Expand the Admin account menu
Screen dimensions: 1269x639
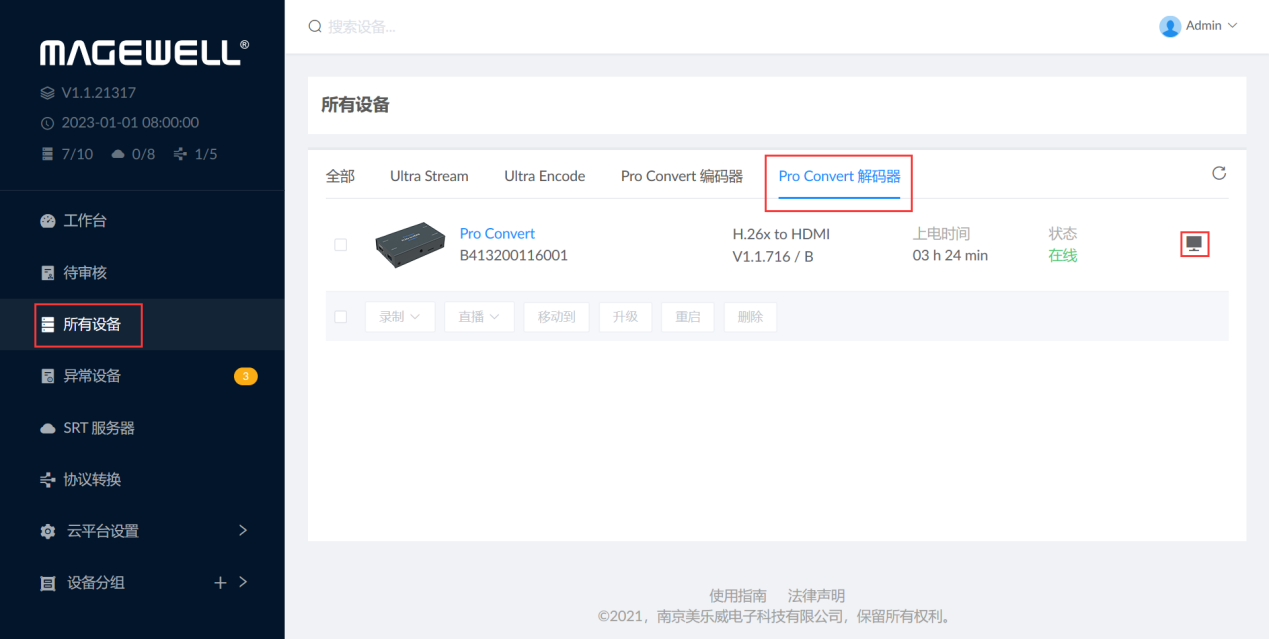[x=1232, y=26]
